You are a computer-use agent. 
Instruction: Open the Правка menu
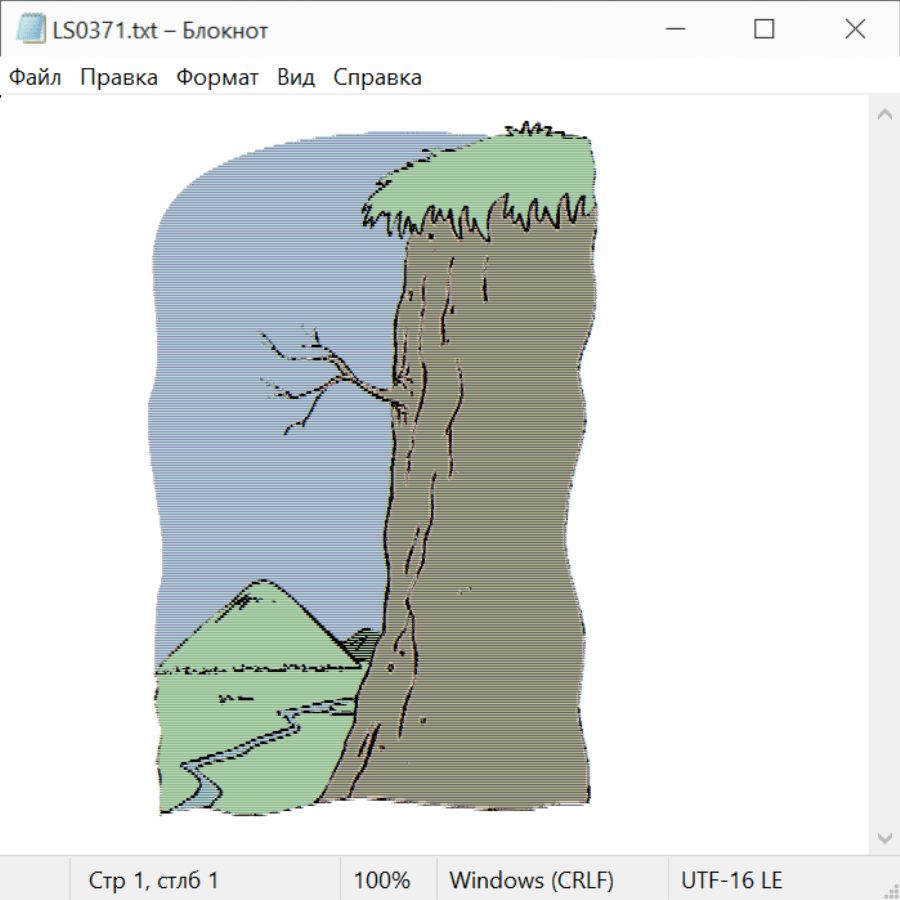[119, 78]
